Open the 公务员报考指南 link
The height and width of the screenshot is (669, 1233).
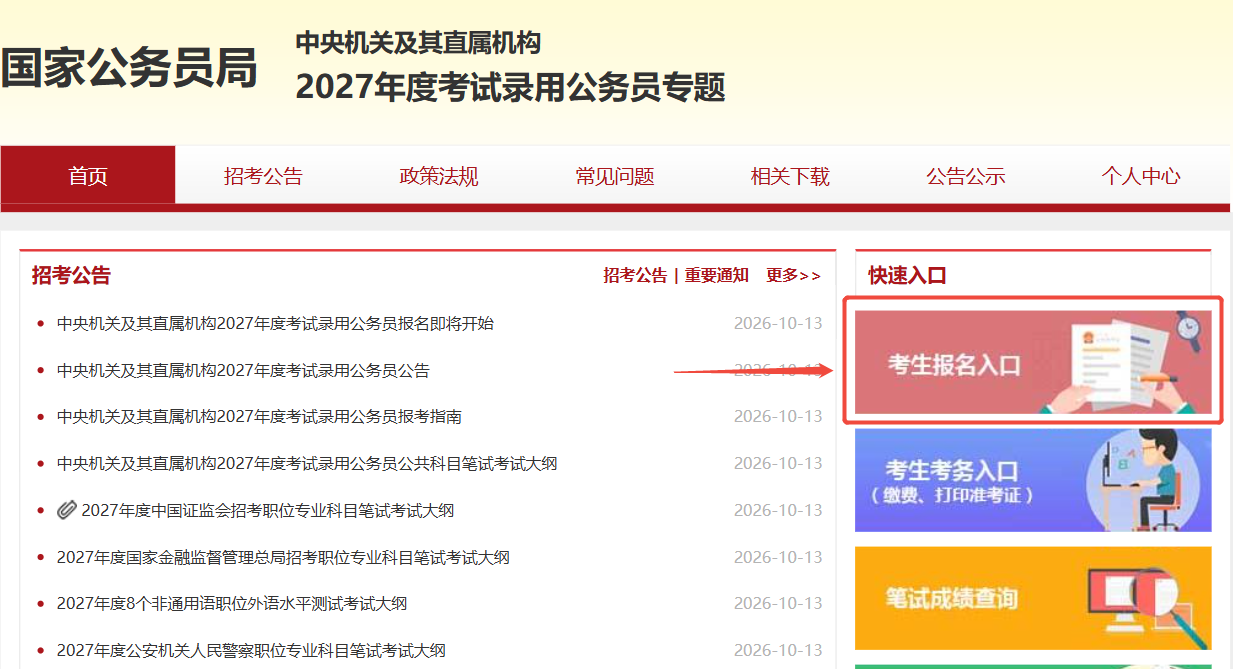click(259, 416)
